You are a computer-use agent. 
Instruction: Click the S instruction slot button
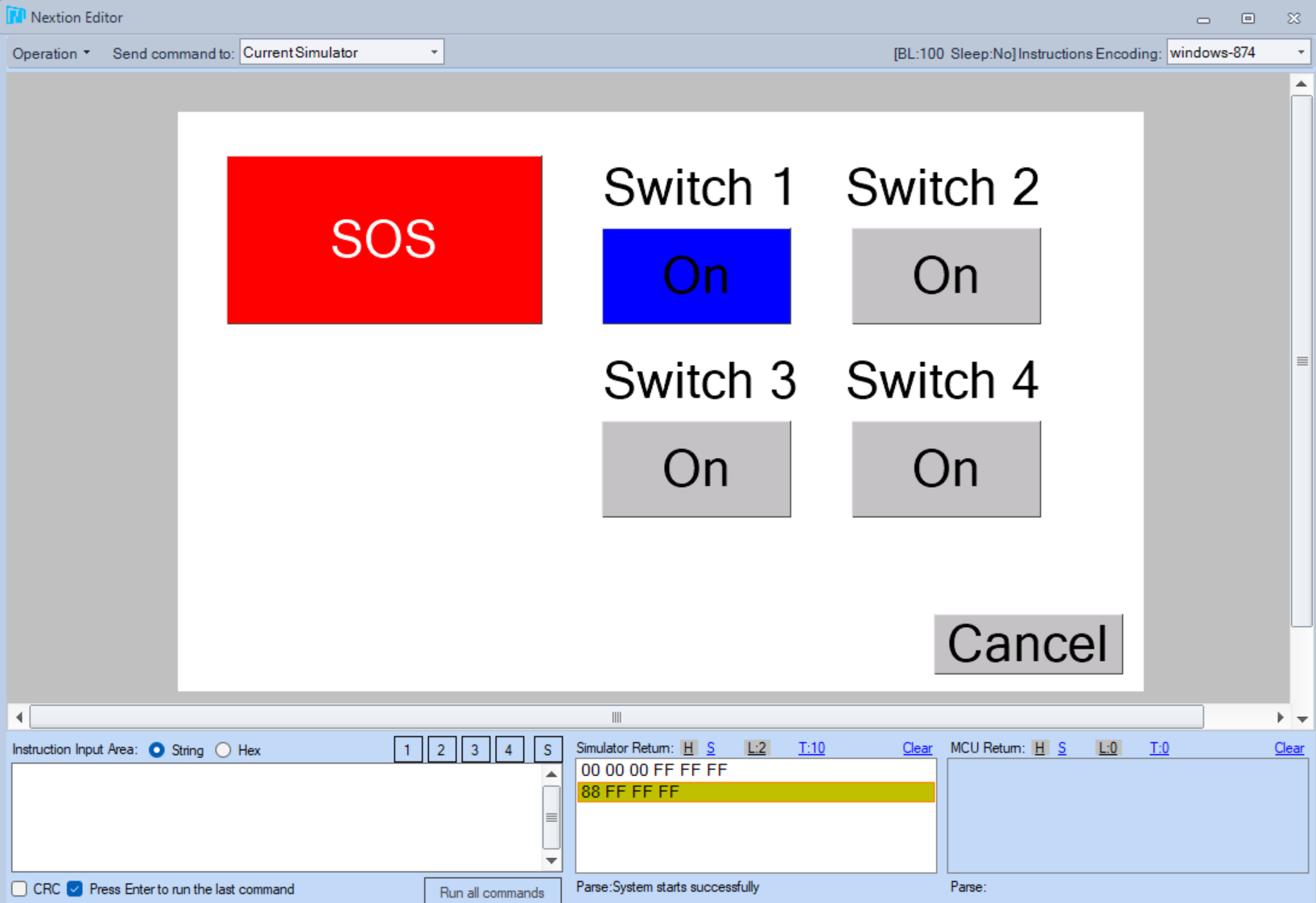pos(547,750)
